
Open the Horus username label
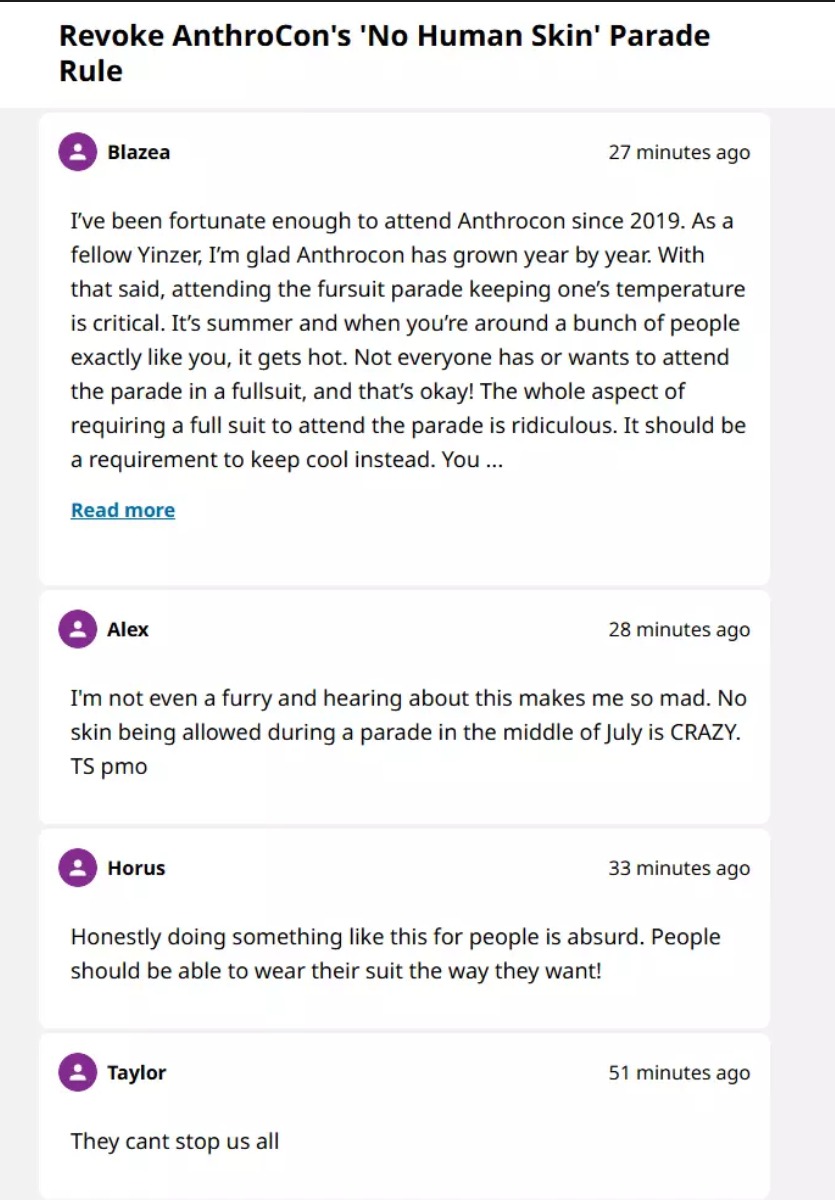click(137, 868)
